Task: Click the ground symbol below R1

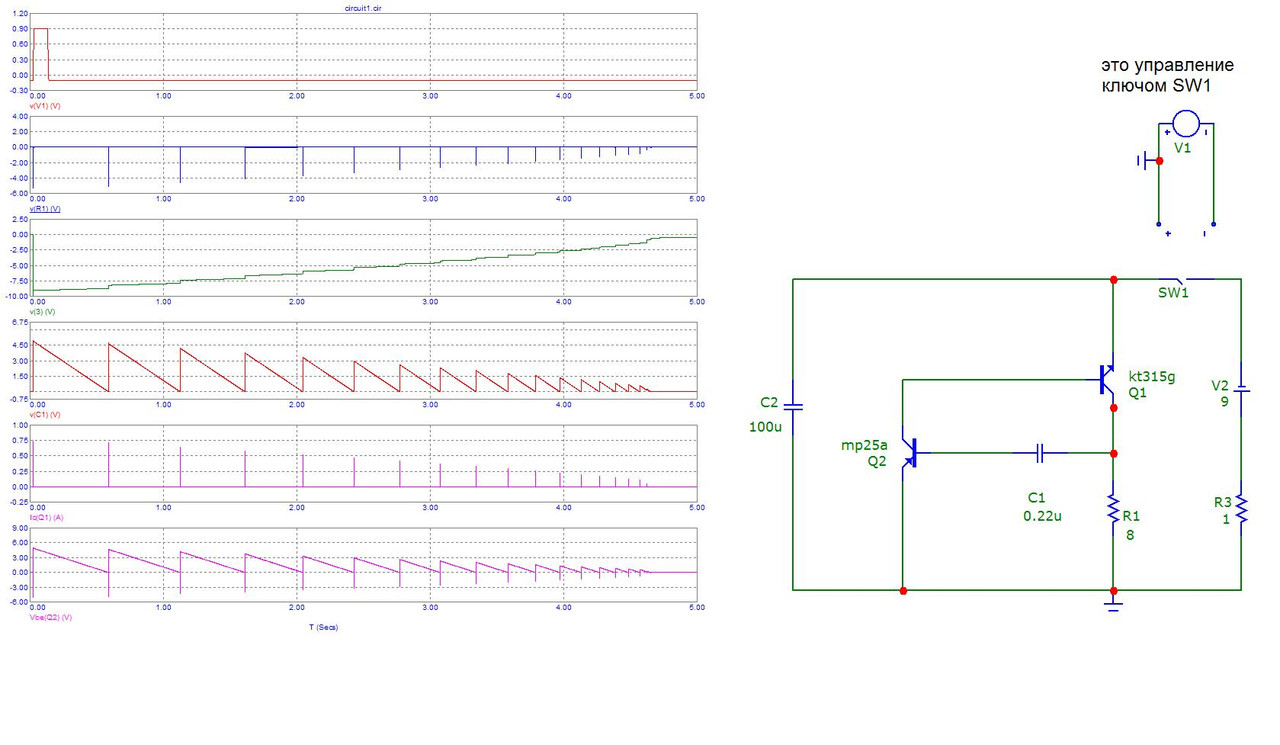Action: (x=1113, y=603)
